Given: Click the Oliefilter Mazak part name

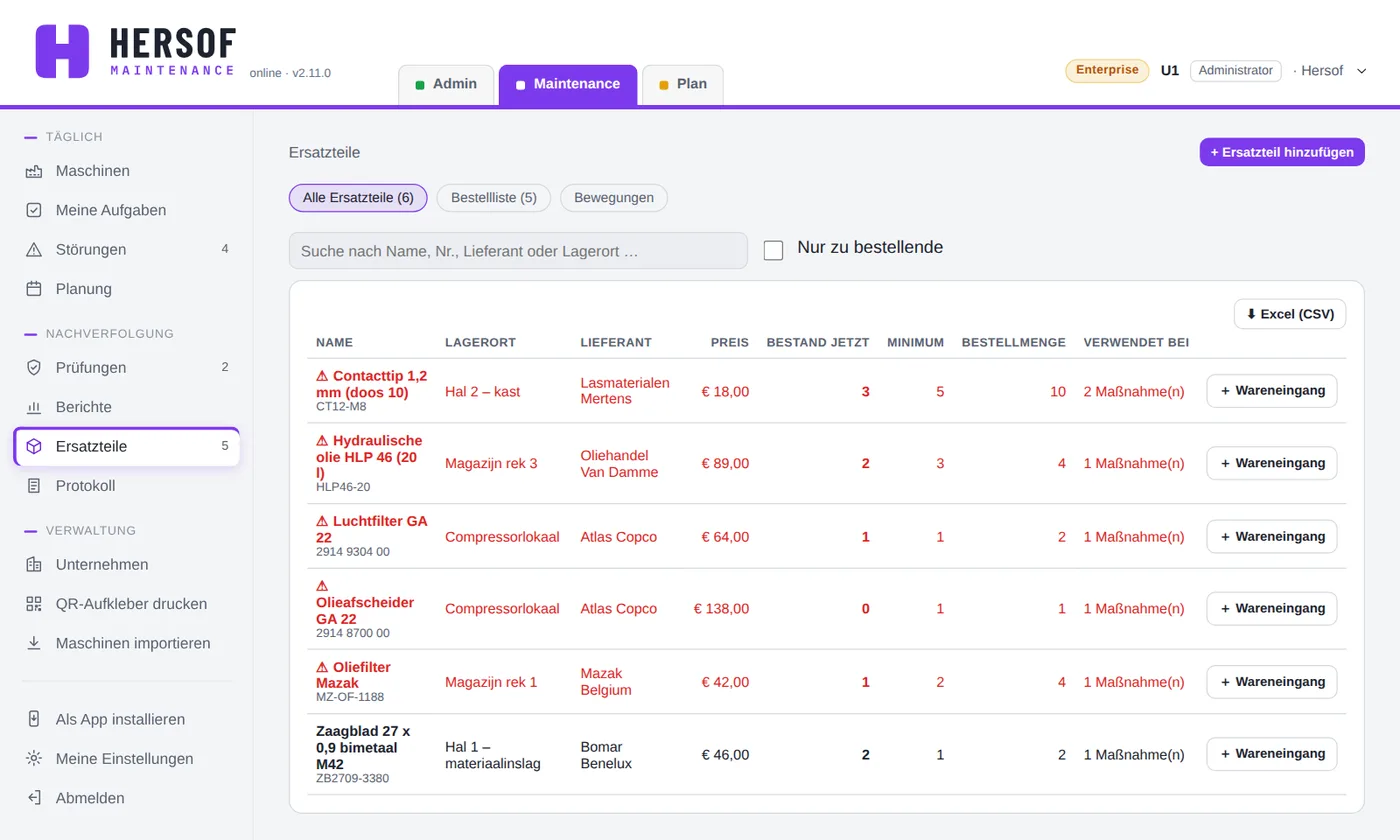Looking at the screenshot, I should pos(353,675).
